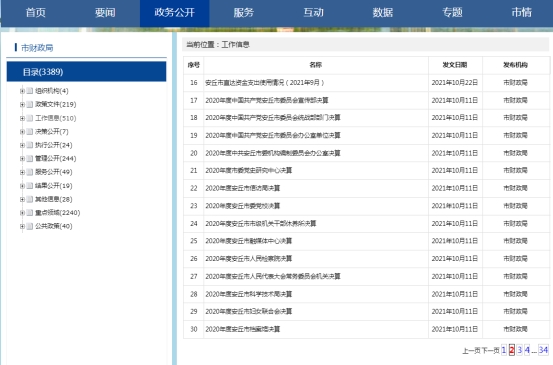Viewport: 553px width, 365px height.
Task: Expand the 管理公开(244) tree node
Action: click(22, 158)
